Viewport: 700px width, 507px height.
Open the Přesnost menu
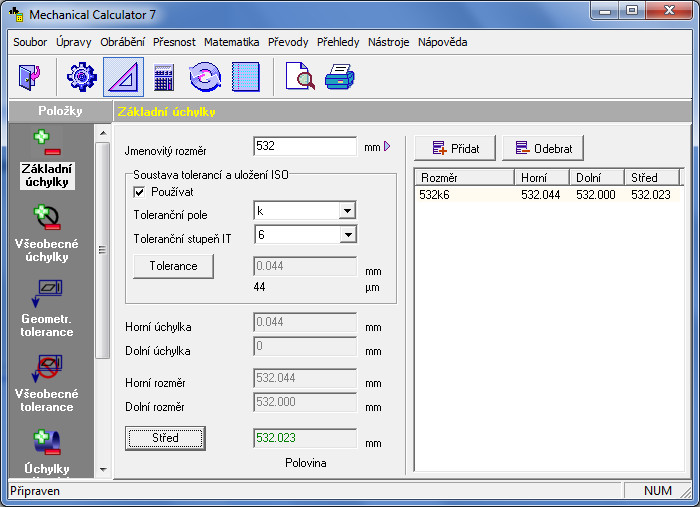coord(174,42)
